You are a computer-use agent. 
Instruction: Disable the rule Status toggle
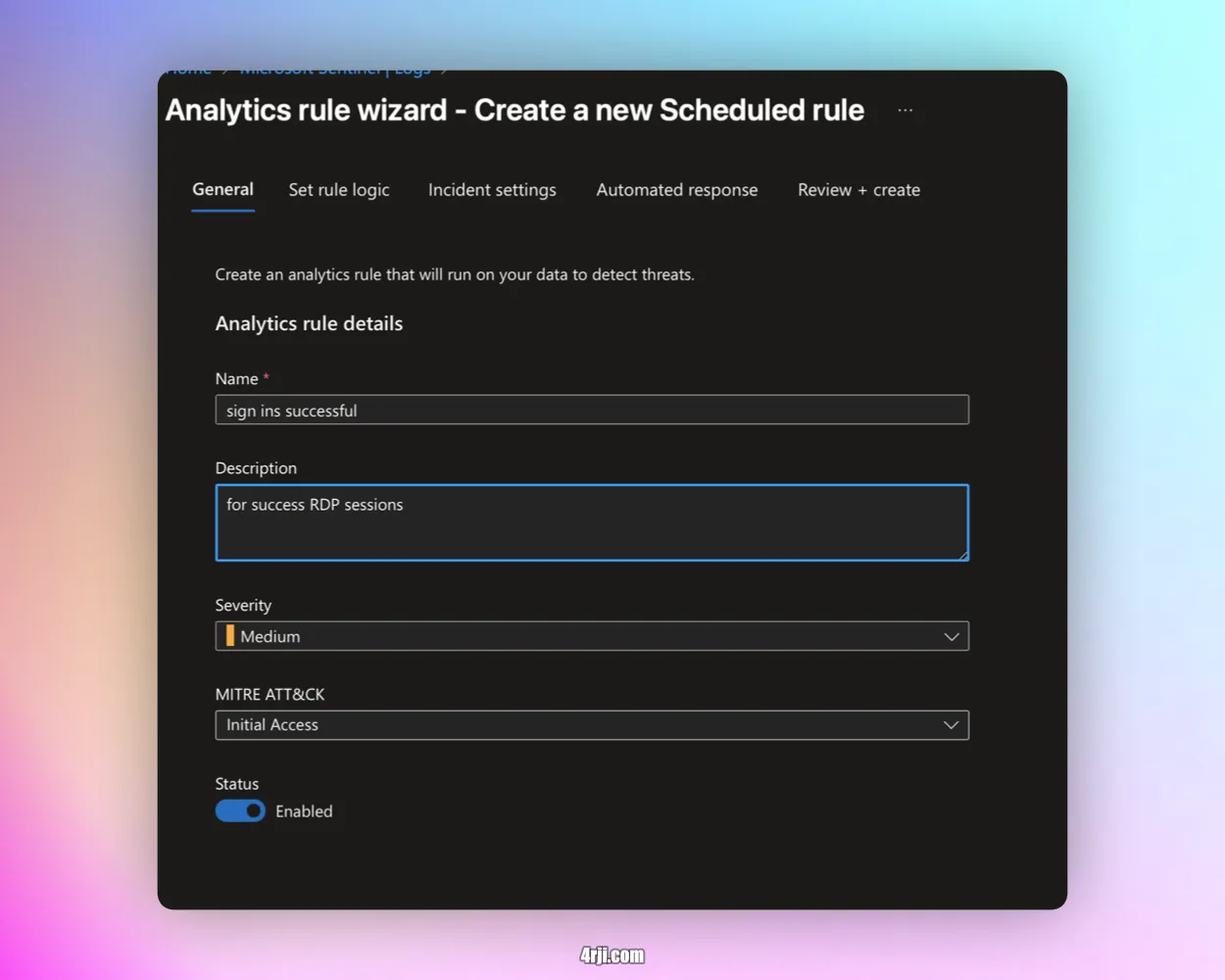click(x=240, y=810)
